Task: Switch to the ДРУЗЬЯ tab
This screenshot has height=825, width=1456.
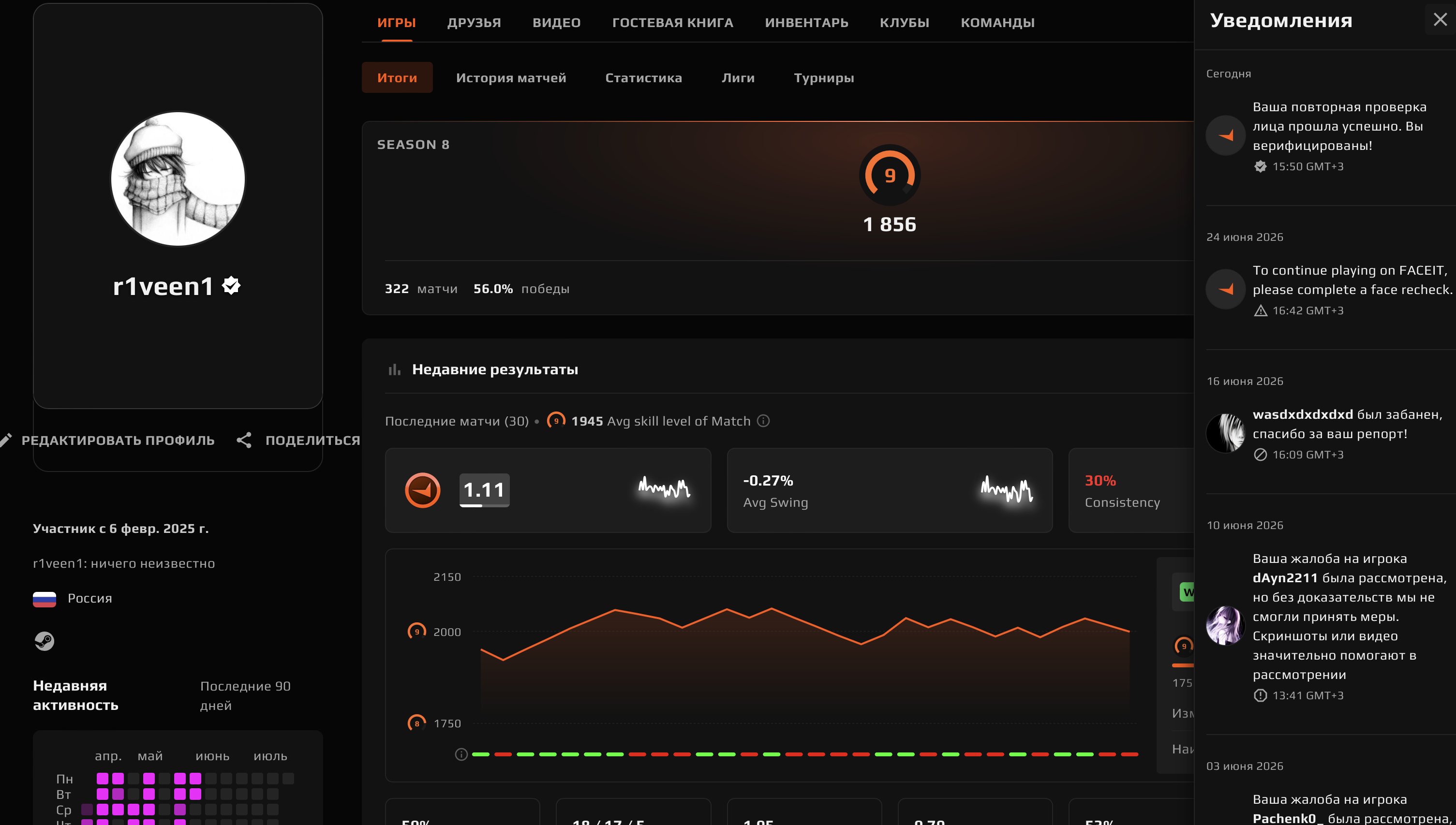Action: pos(474,23)
